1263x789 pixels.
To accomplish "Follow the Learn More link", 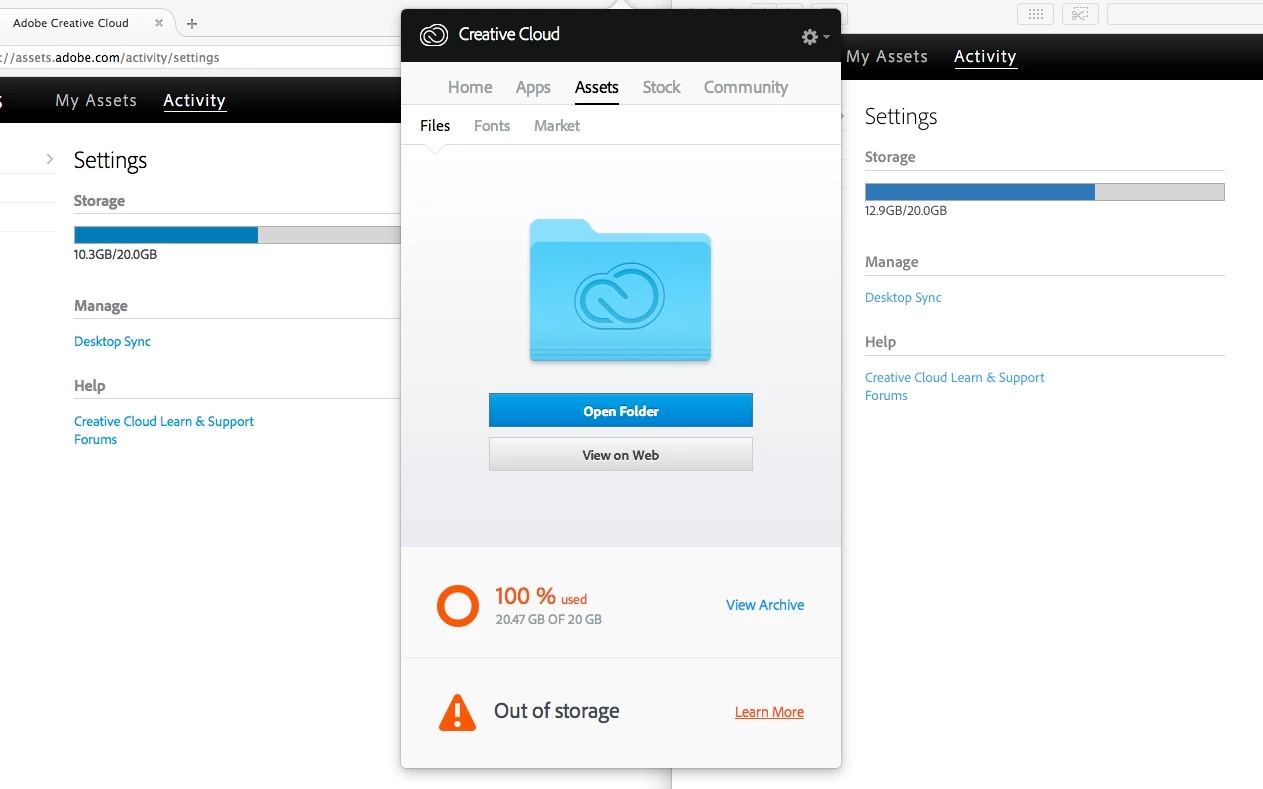I will coord(769,712).
